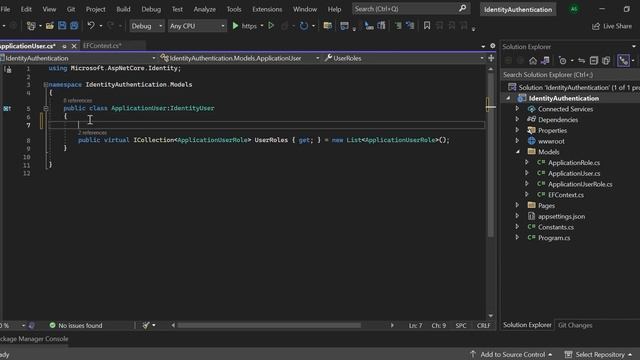Click the Save All toolbar icon
Screen dimensions: 640x360
tap(74, 26)
